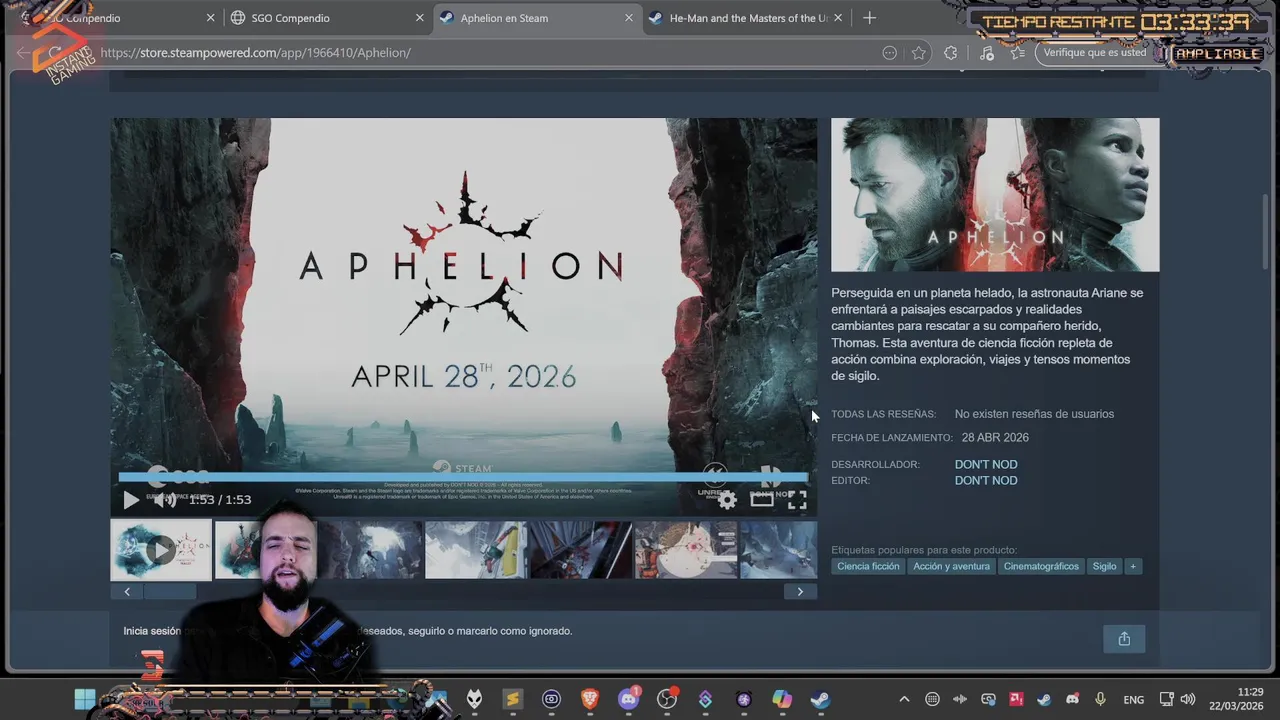Open Discord from the taskbar

click(629, 700)
